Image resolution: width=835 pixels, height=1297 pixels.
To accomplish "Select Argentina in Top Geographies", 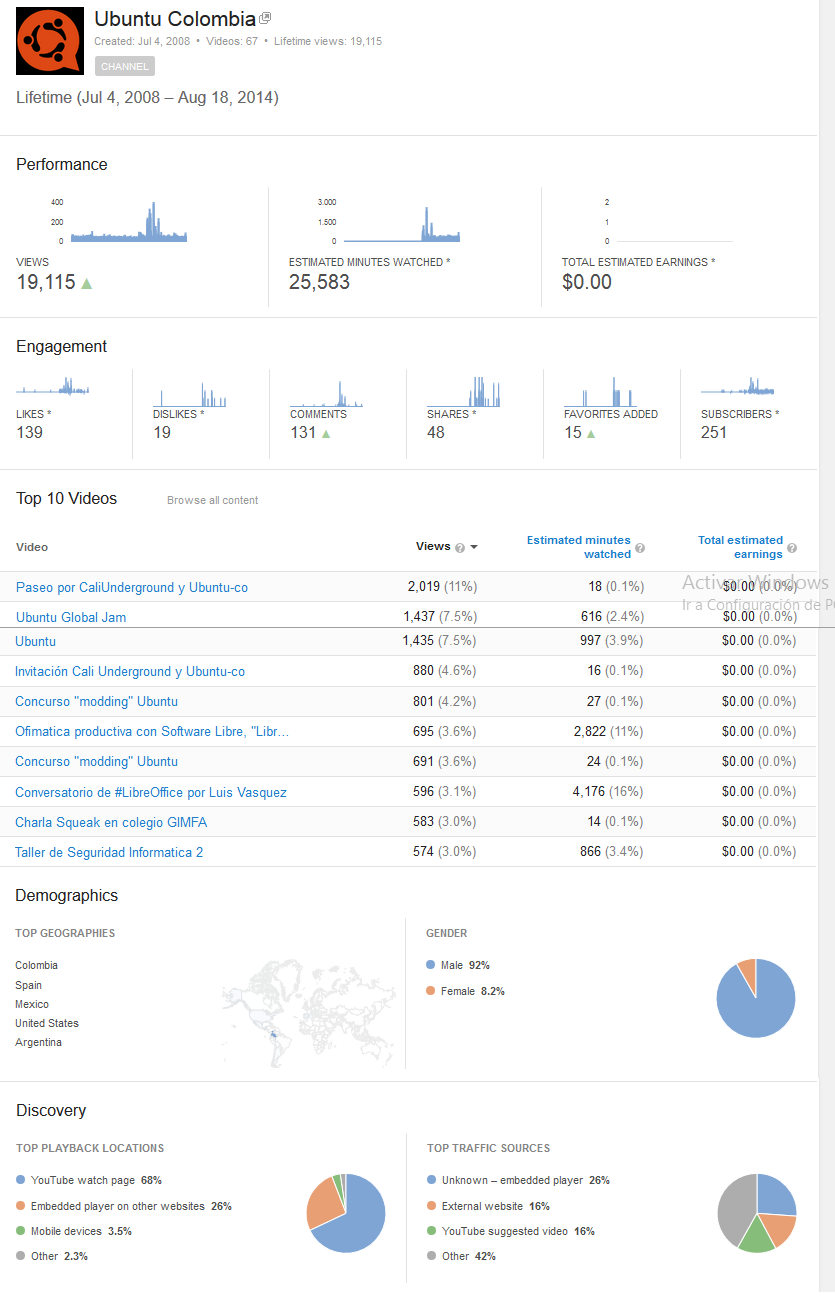I will coord(38,1042).
